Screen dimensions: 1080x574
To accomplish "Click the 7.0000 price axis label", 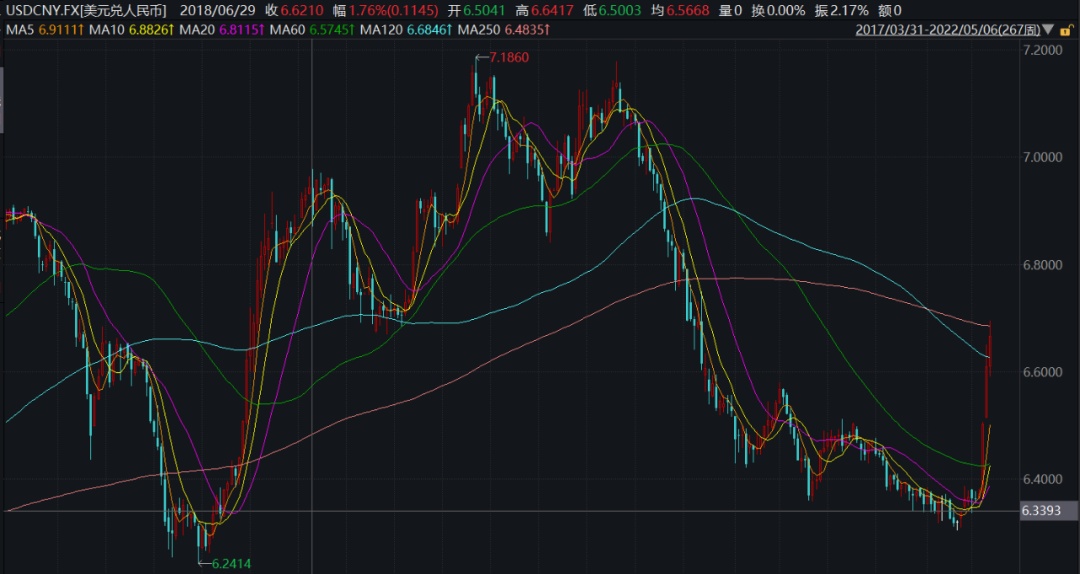I will [x=1041, y=158].
